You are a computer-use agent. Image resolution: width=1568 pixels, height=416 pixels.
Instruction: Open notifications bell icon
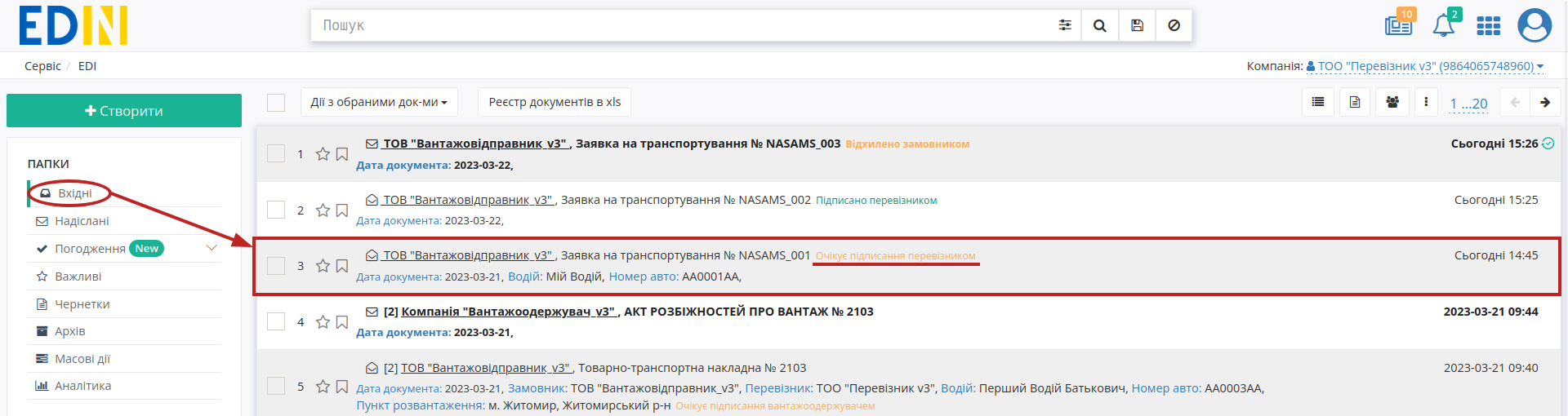[x=1444, y=25]
